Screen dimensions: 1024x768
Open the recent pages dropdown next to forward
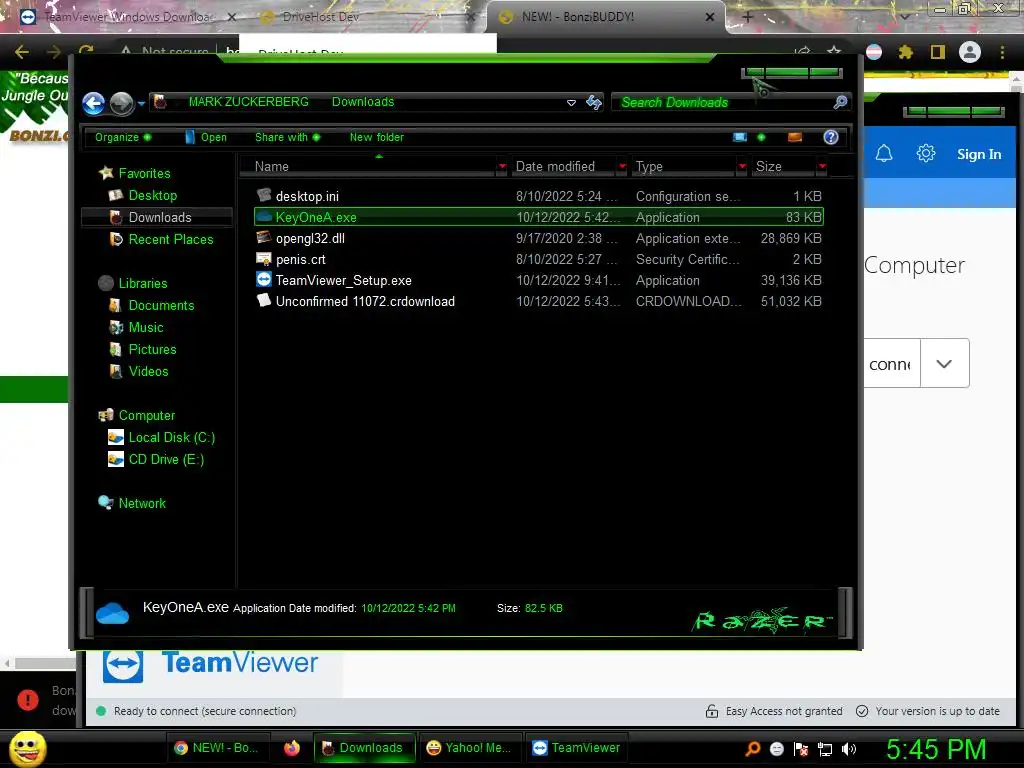[141, 103]
